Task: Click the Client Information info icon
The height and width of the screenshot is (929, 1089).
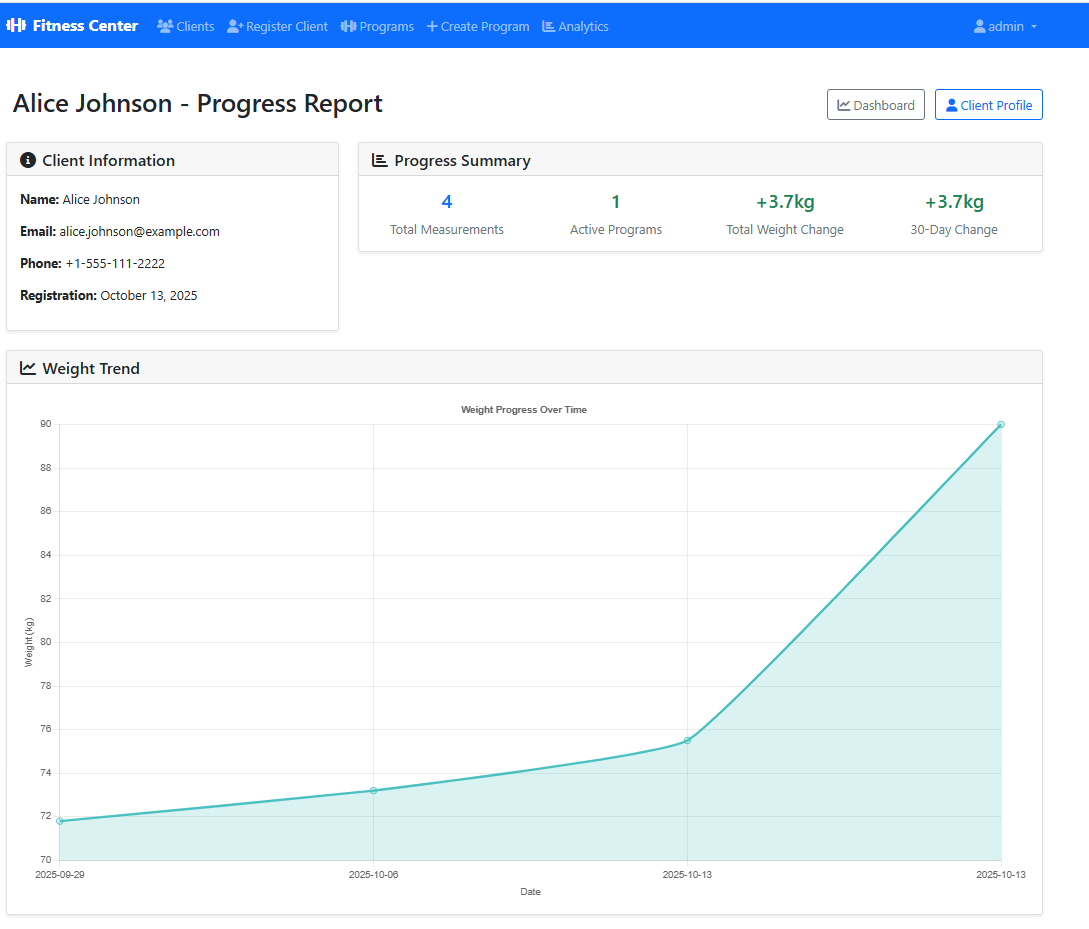Action: (x=28, y=160)
